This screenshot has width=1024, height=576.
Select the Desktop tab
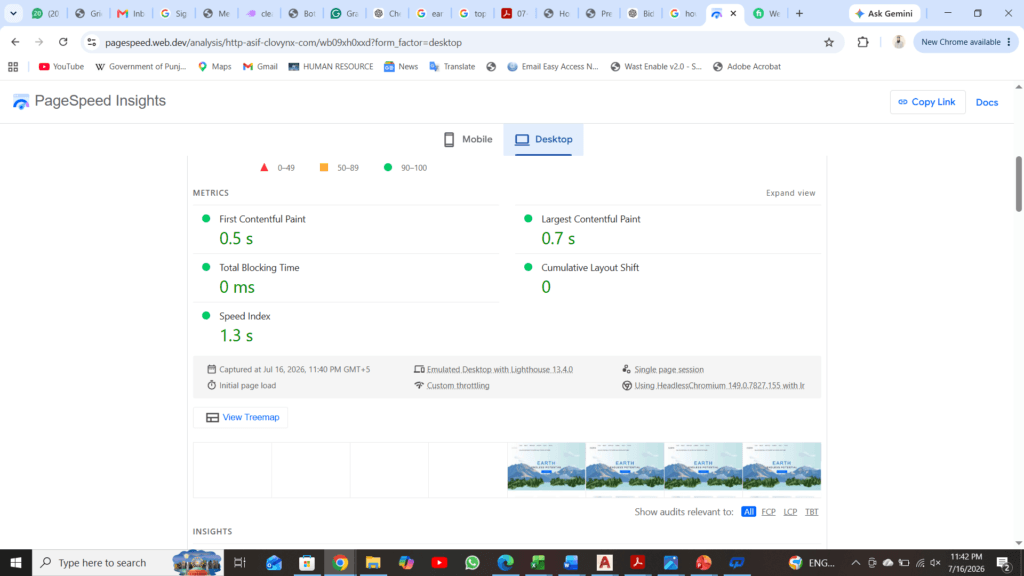[x=543, y=139]
